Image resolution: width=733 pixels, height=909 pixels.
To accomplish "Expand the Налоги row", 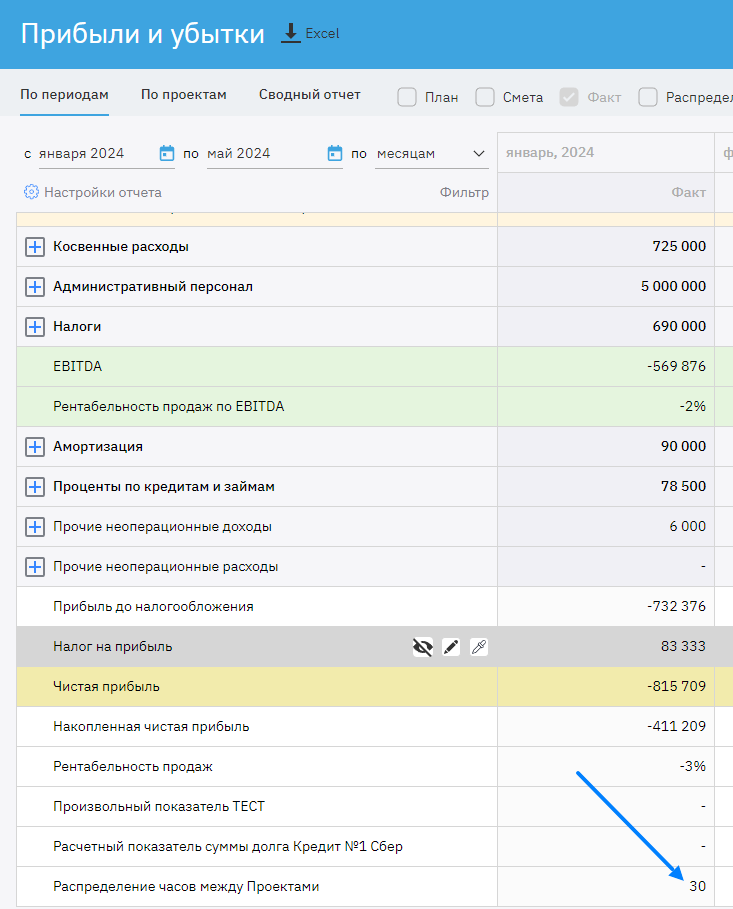I will tap(35, 327).
